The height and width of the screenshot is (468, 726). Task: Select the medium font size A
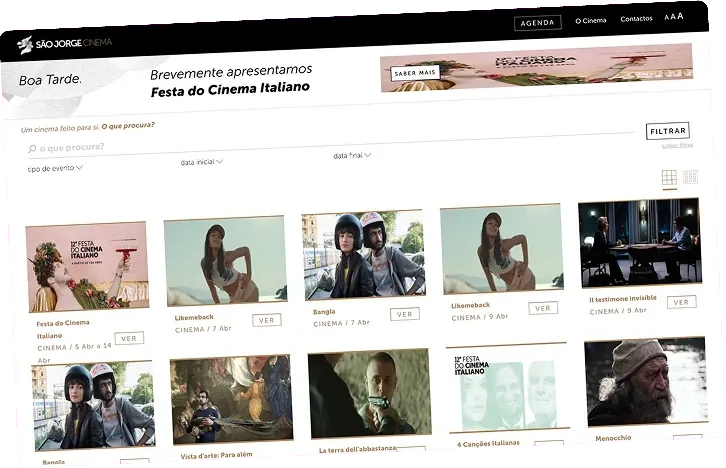(673, 17)
